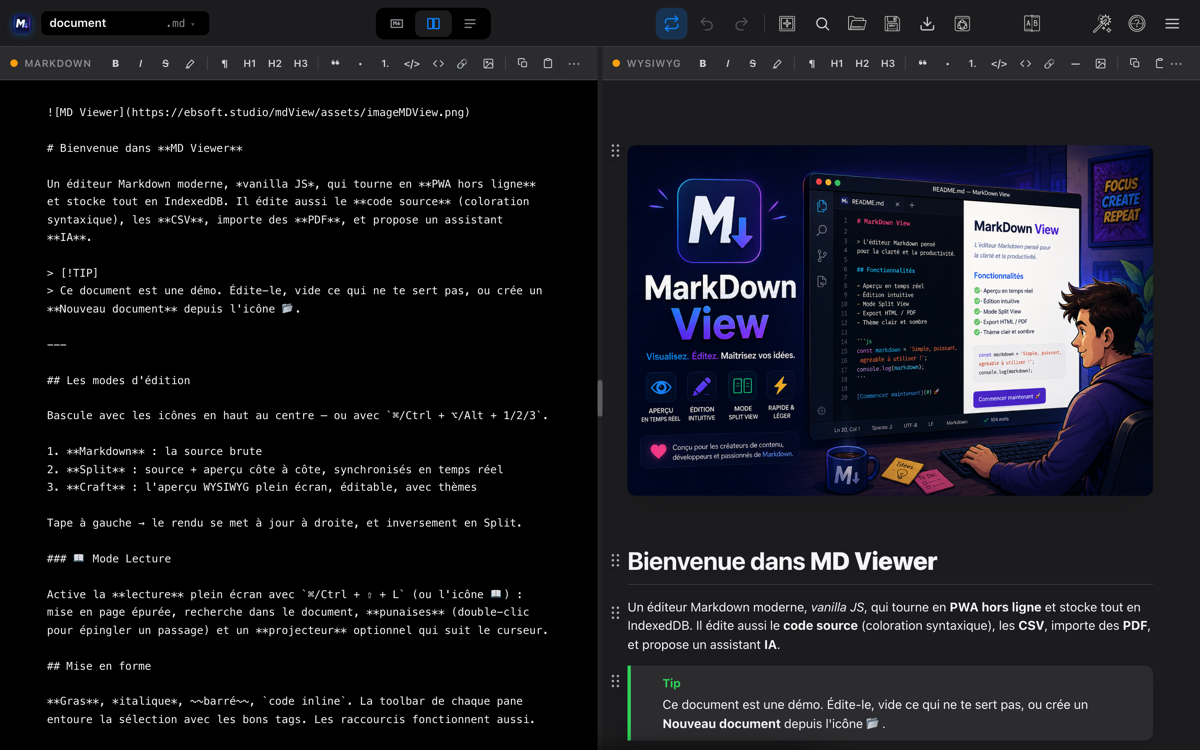
Task: Insert inline code in Markdown pane toolbar
Action: click(x=438, y=64)
